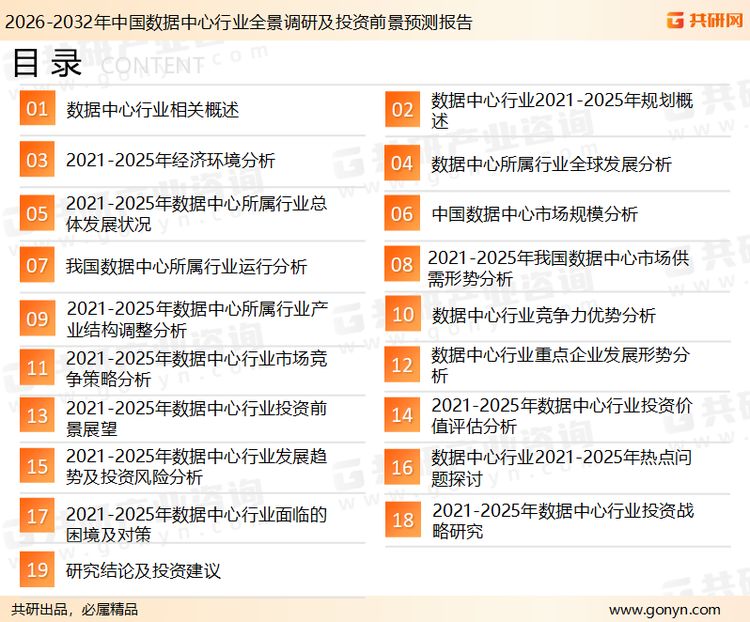The width and height of the screenshot is (750, 622).
Task: Select the orange 09 chapter number box
Action: click(37, 318)
